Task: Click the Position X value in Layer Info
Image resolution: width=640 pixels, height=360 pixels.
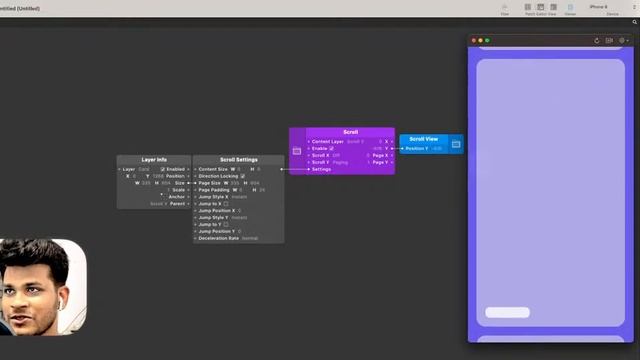Action: coord(134,176)
